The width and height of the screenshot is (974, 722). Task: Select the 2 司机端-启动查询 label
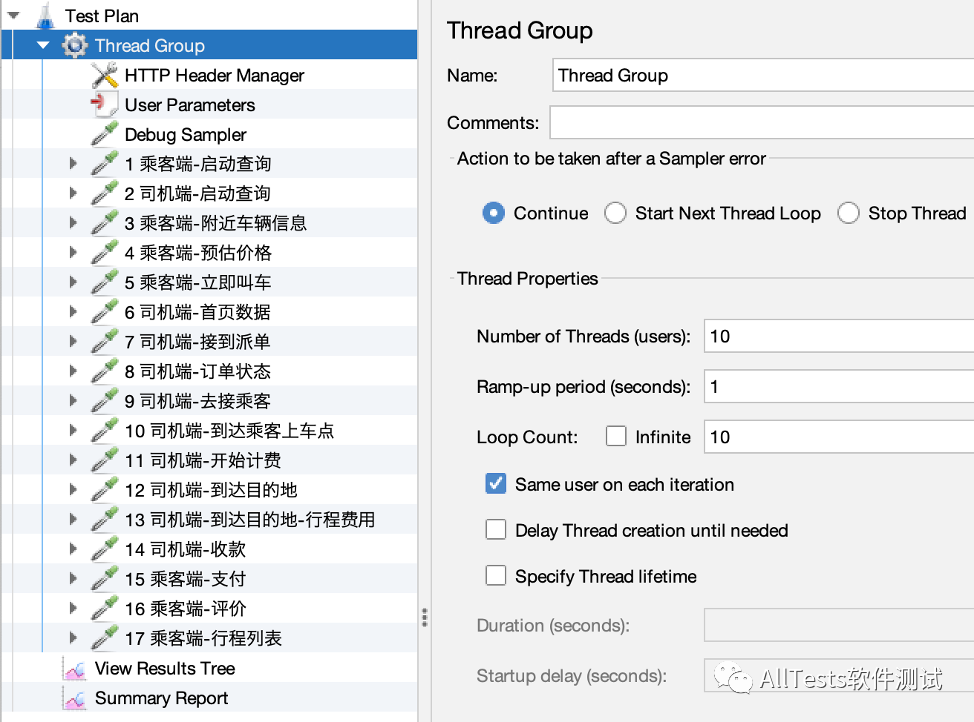(198, 193)
